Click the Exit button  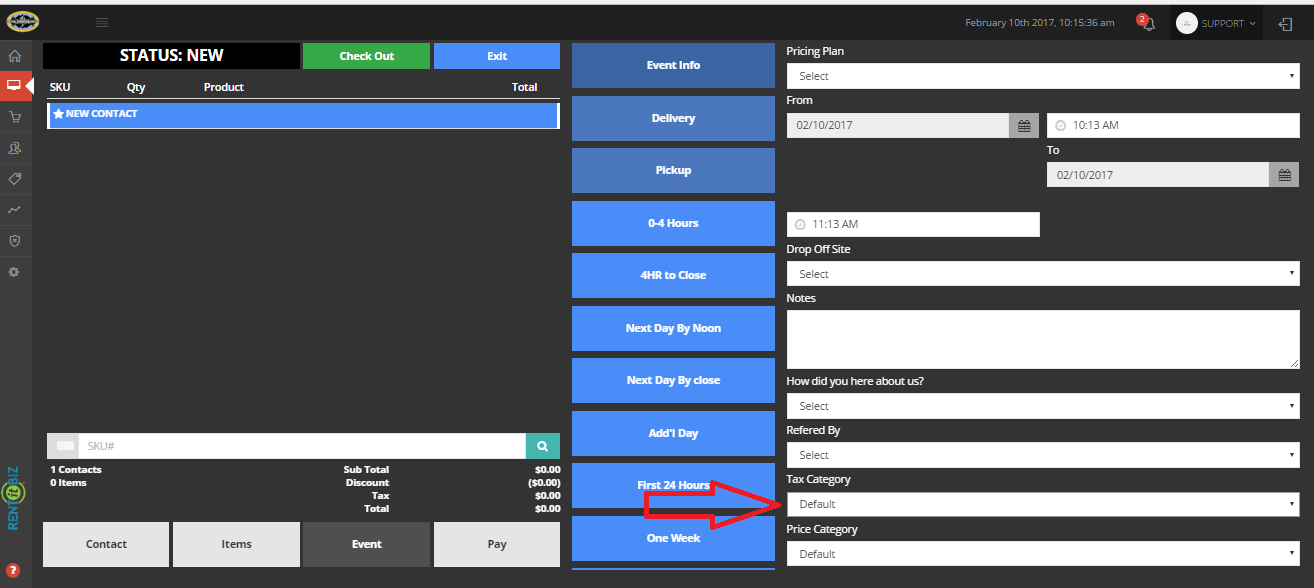click(x=497, y=56)
